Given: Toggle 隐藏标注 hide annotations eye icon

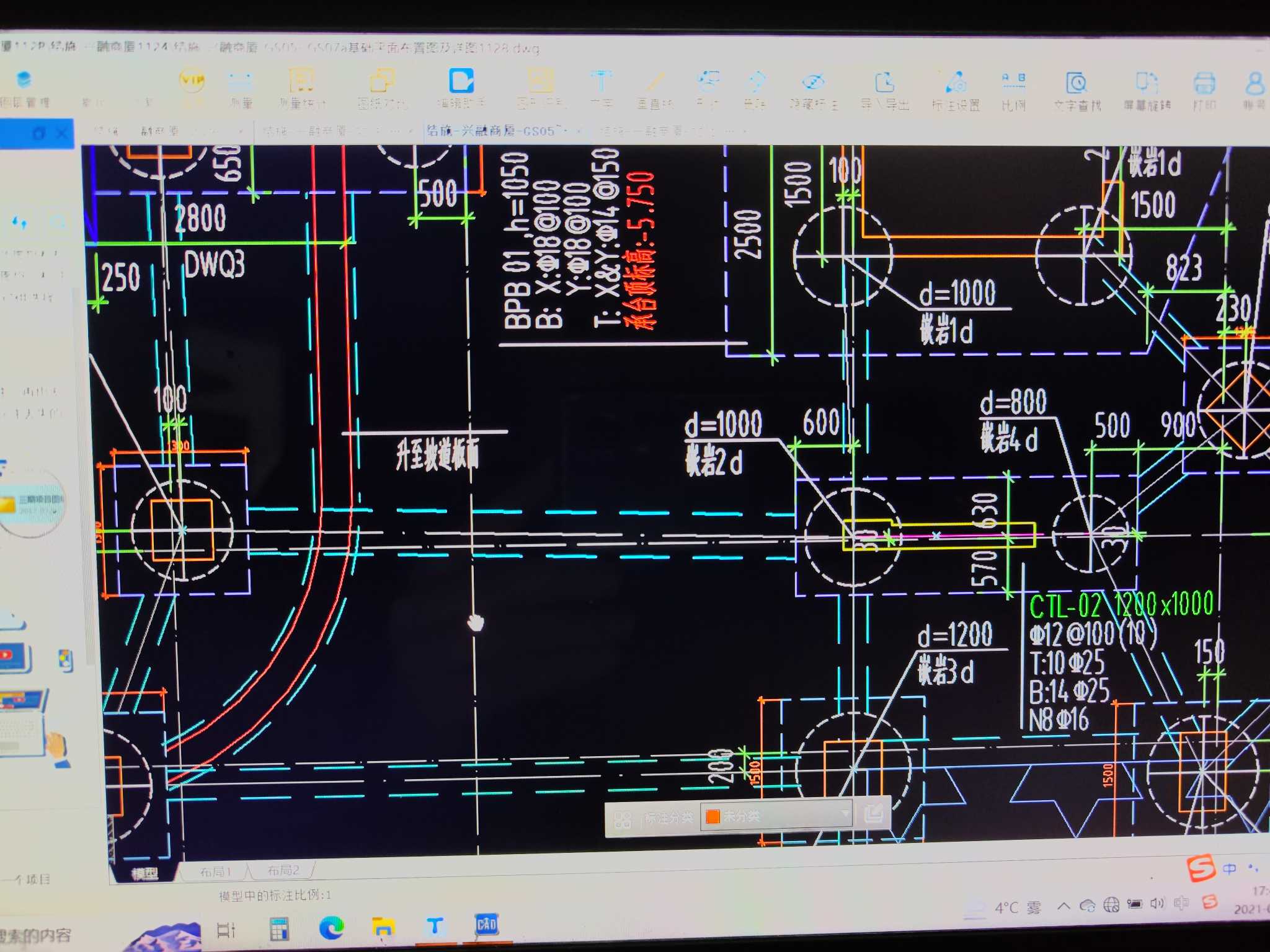Looking at the screenshot, I should (812, 82).
